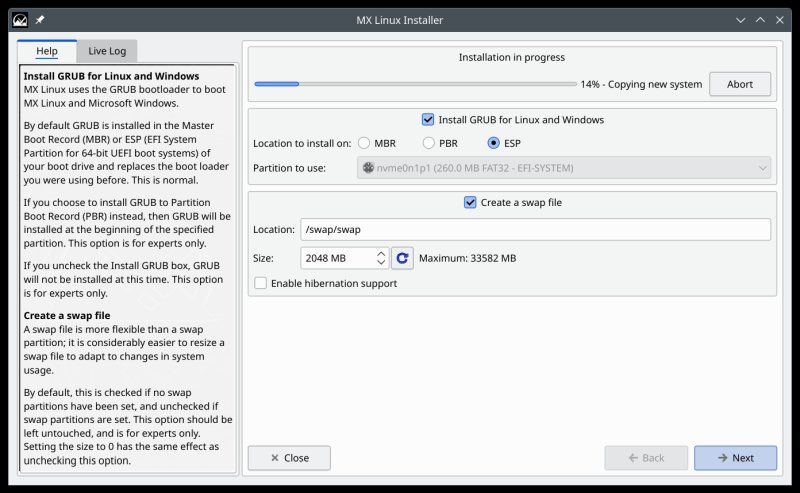Image resolution: width=800 pixels, height=493 pixels.
Task: Close the installer window via title bar X
Action: tap(780, 20)
